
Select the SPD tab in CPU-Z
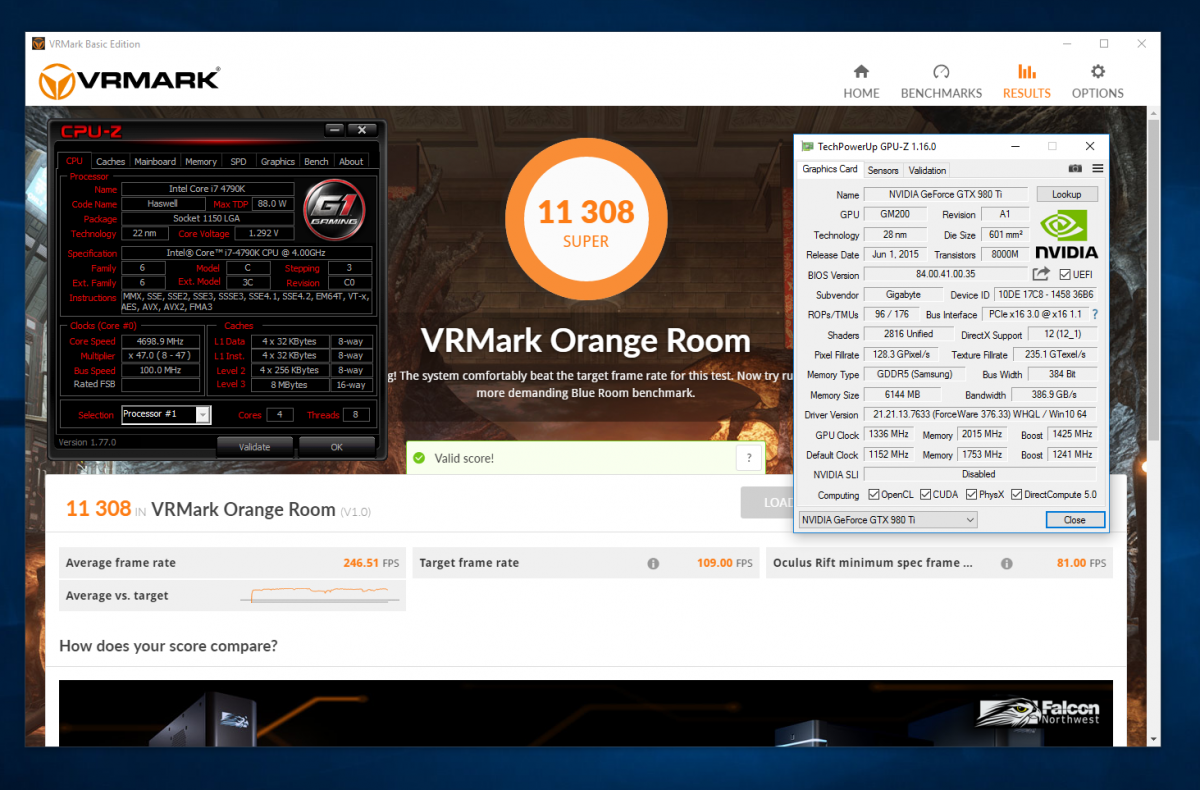click(x=238, y=161)
